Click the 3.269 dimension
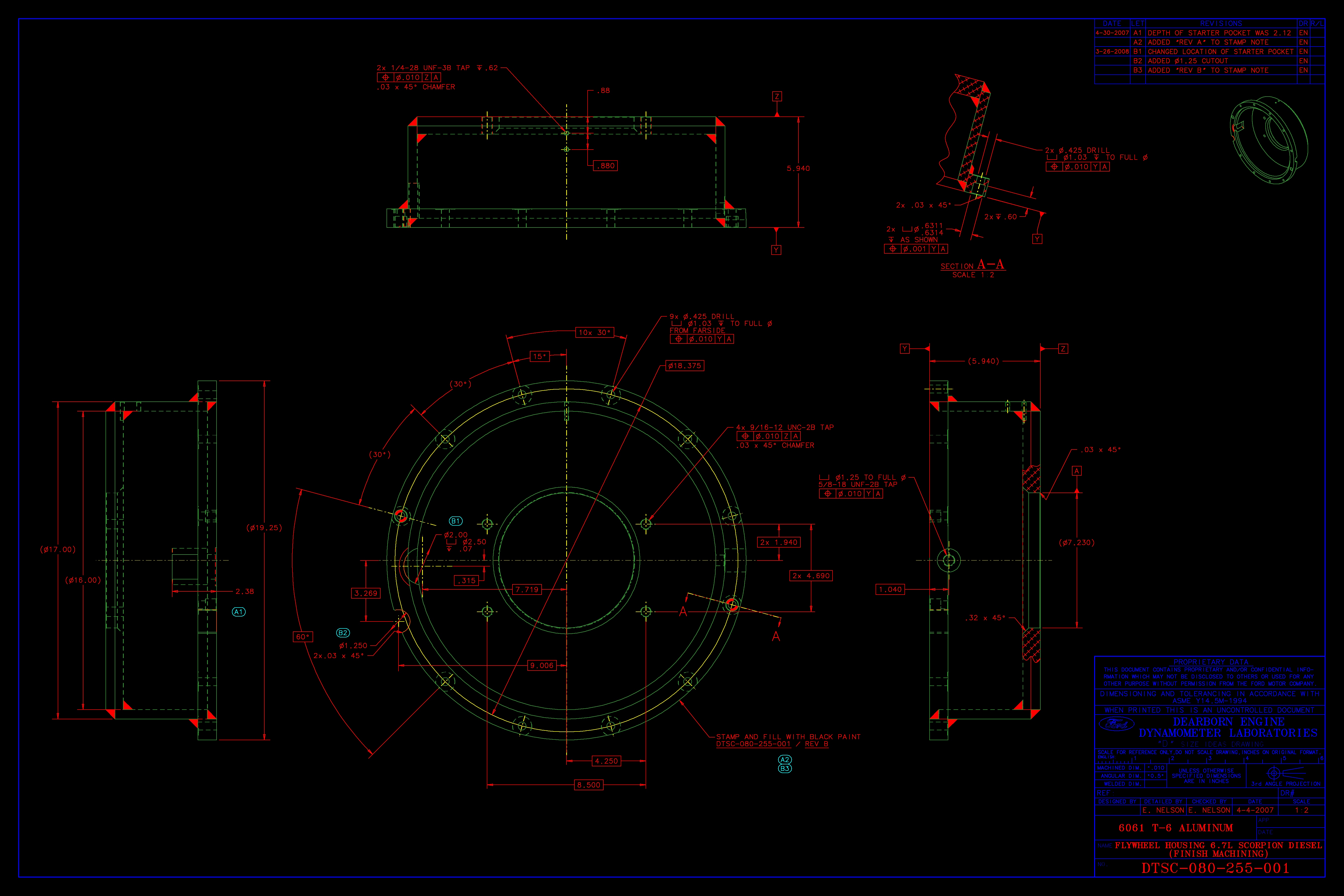1344x896 pixels. (x=366, y=593)
